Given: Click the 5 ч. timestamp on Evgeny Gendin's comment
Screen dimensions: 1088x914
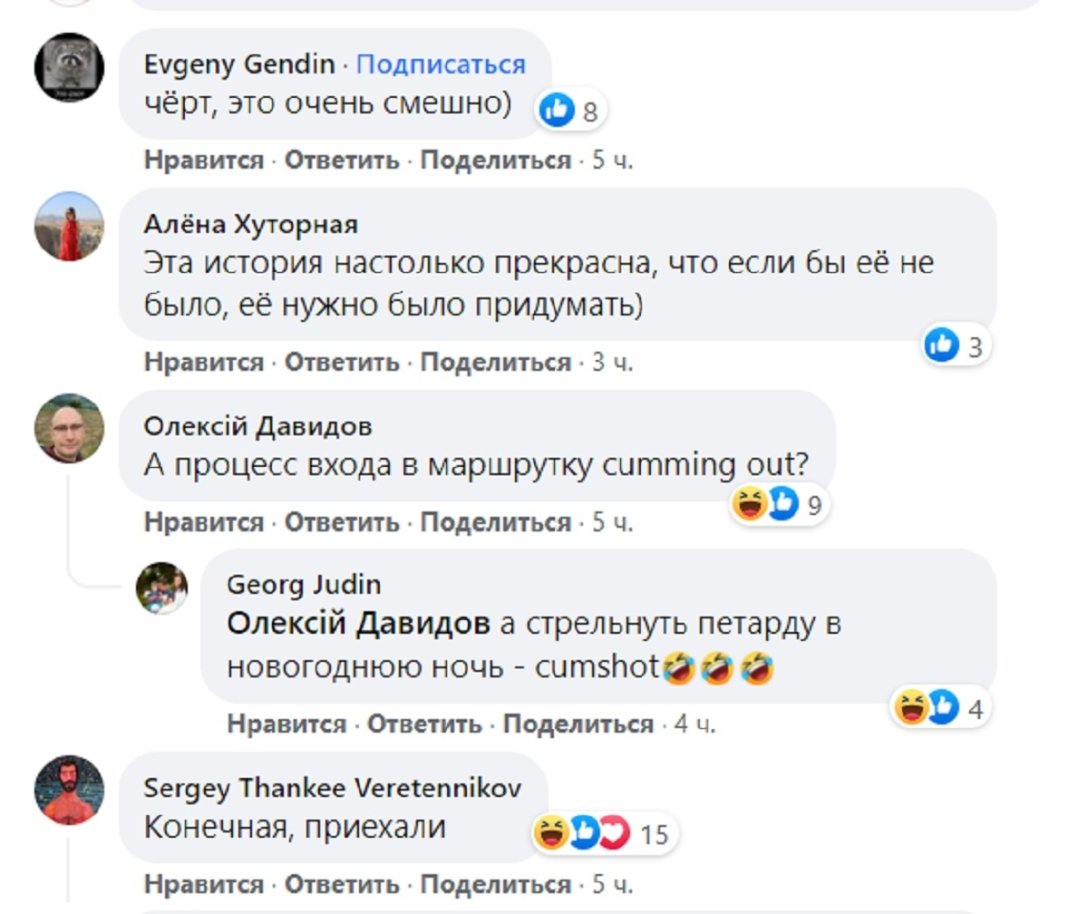Looking at the screenshot, I should [x=610, y=156].
